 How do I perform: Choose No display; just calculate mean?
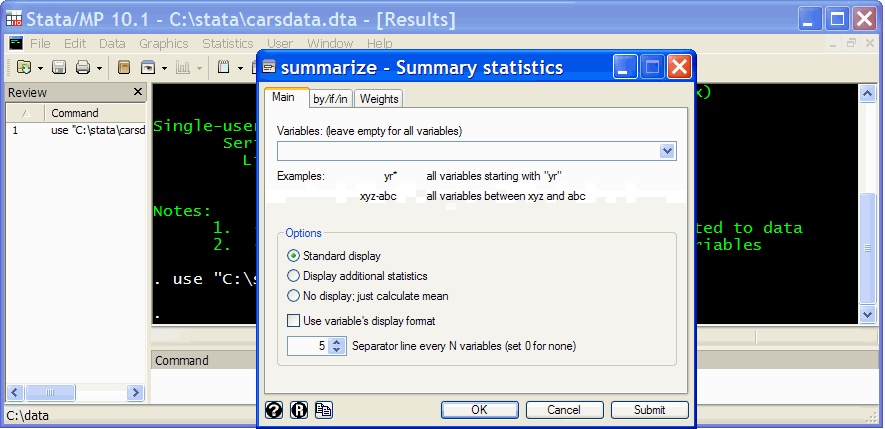(x=294, y=296)
